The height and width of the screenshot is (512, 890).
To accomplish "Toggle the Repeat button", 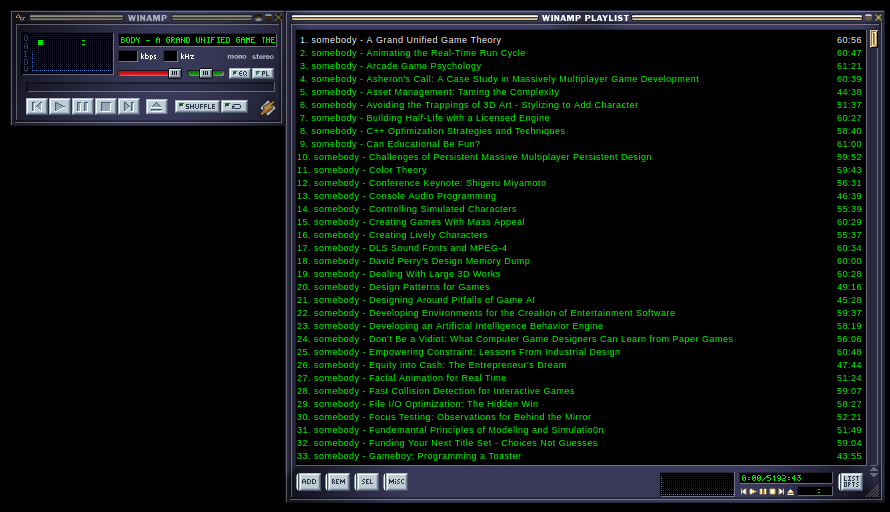I will click(234, 106).
